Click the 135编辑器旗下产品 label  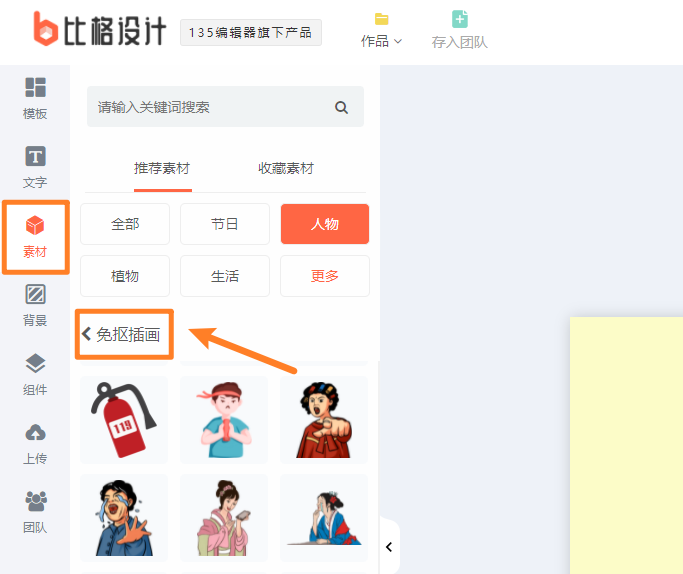[x=250, y=32]
